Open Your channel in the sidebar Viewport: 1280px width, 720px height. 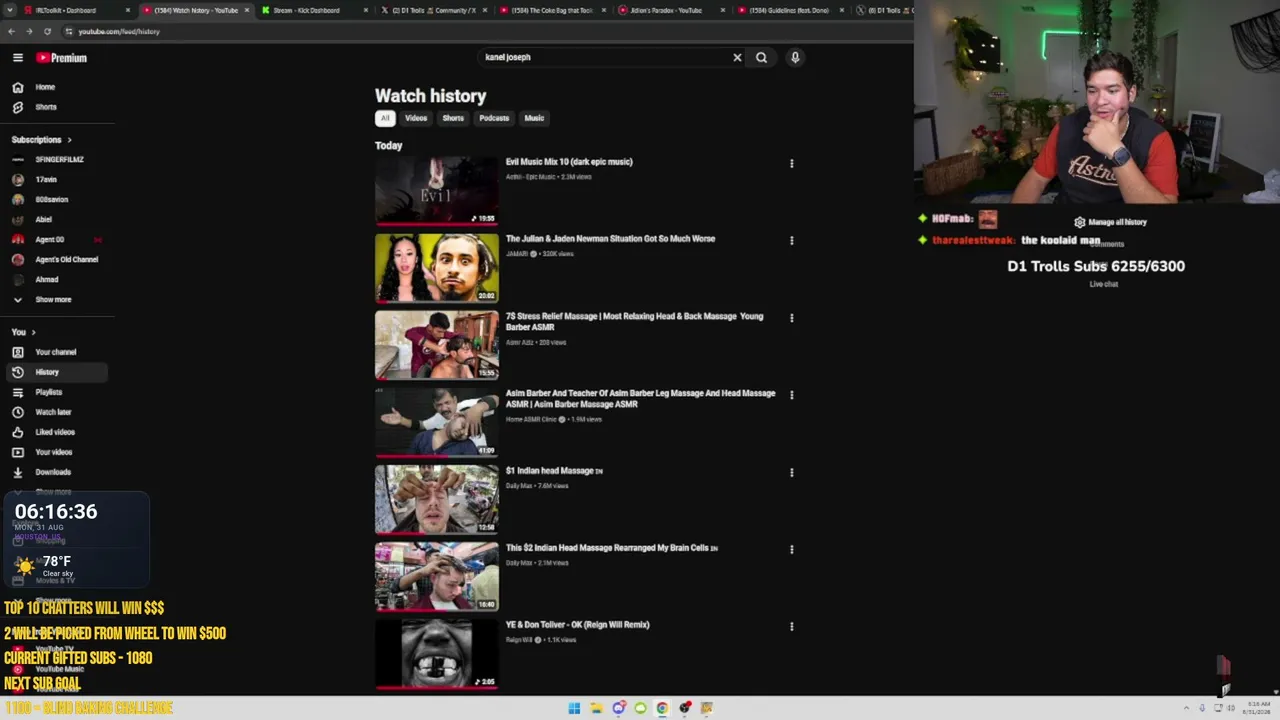tap(58, 352)
